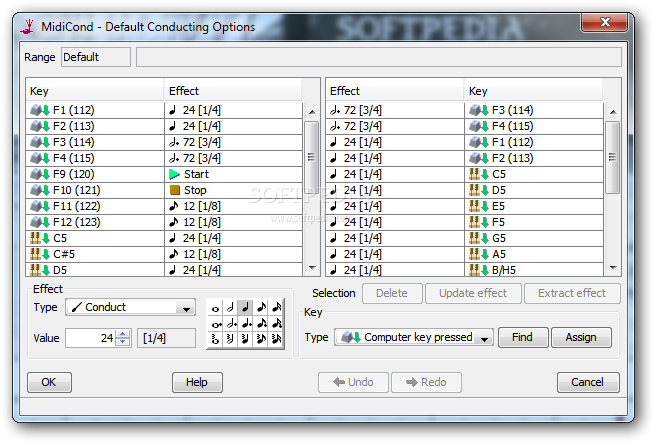Click the scroll-down arrow of the left list
The image size is (655, 443).
tap(312, 267)
